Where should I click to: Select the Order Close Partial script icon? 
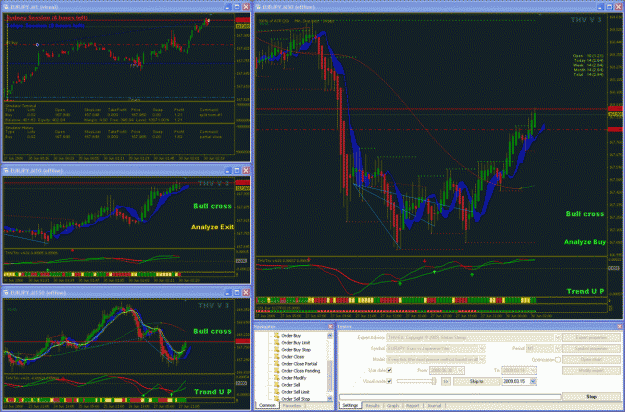pyautogui.click(x=277, y=364)
